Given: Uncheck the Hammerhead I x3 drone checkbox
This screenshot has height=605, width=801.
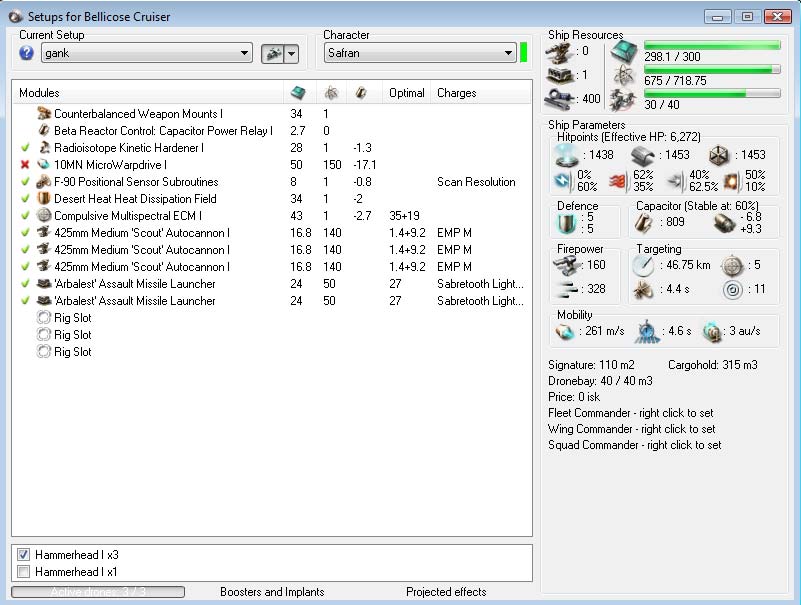Looking at the screenshot, I should [x=23, y=555].
